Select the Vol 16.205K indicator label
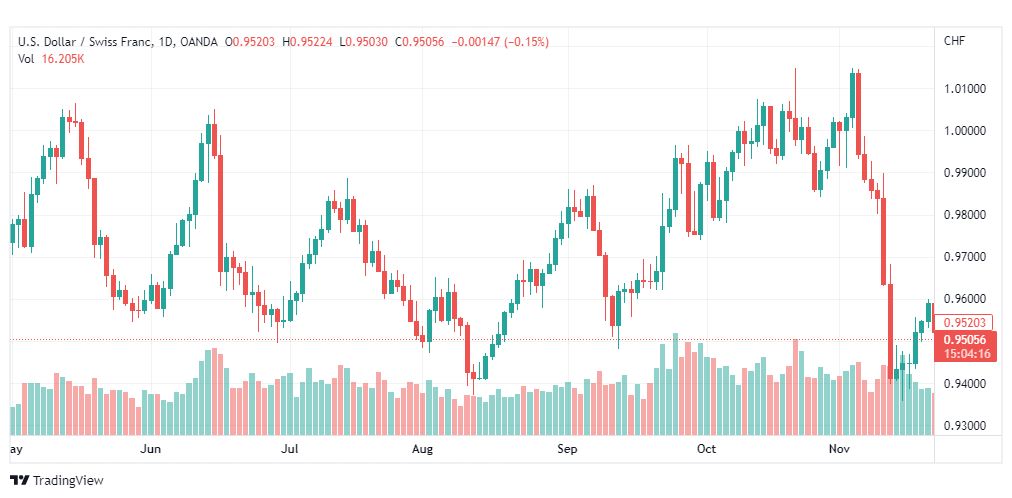The width and height of the screenshot is (1012, 498). tap(51, 59)
